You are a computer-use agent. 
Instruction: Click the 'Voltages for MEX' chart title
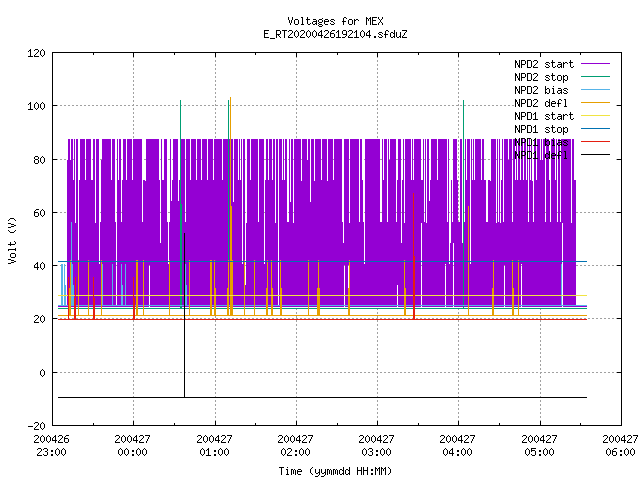pos(335,21)
